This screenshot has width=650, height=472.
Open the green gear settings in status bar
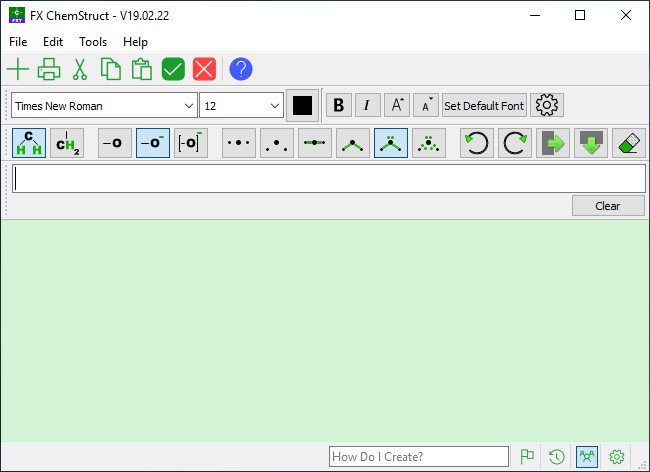coord(617,457)
